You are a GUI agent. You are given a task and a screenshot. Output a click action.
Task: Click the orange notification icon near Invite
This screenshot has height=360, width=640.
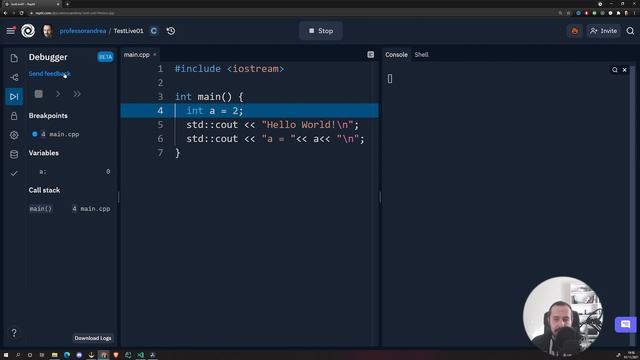(575, 31)
